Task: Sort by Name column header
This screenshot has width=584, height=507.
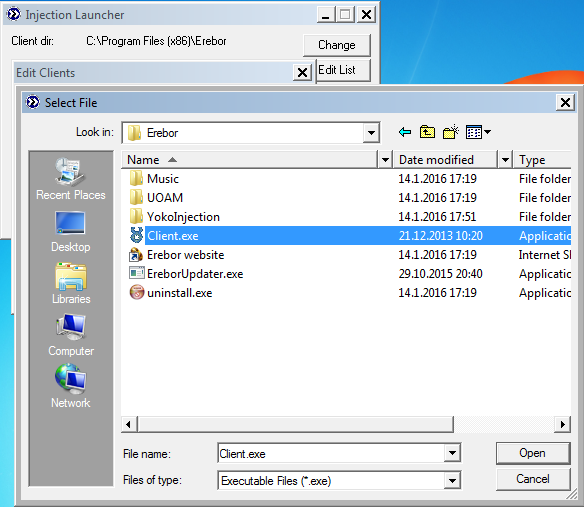Action: [250, 160]
